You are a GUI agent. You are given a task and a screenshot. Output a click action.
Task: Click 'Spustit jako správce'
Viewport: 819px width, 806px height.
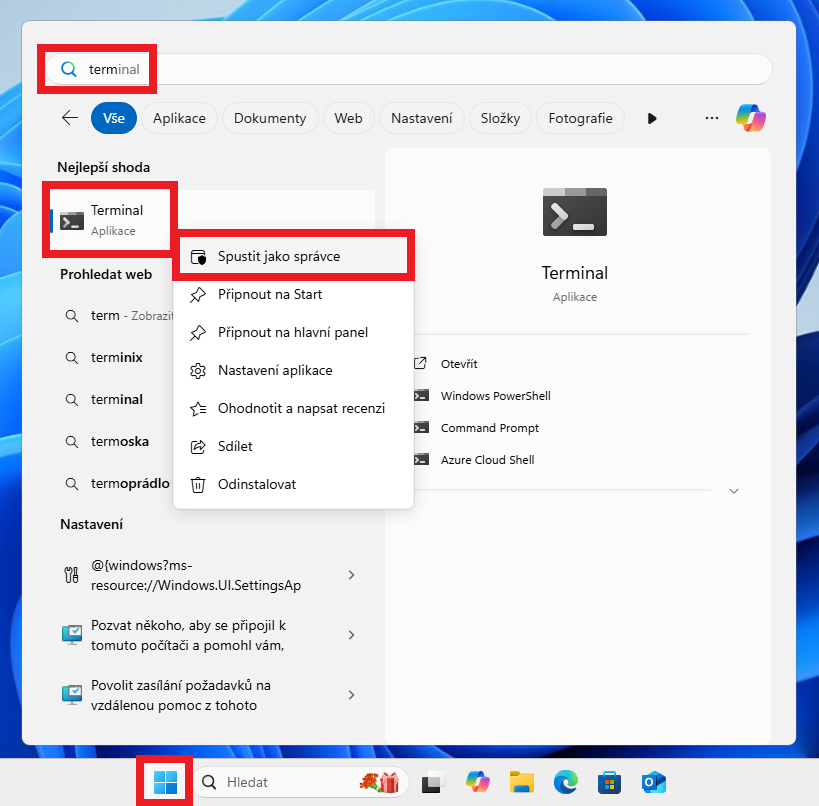(x=277, y=255)
